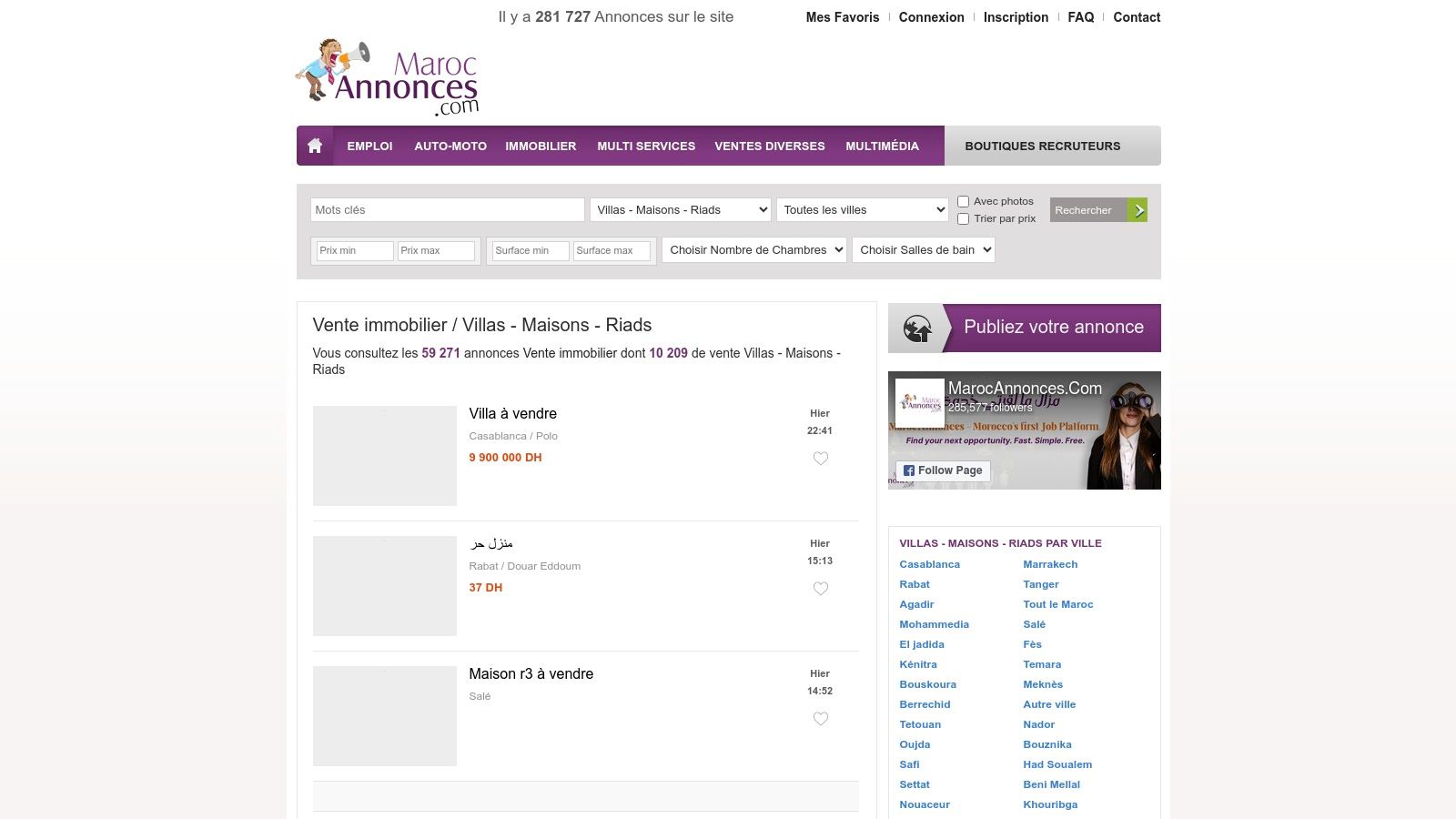Click the Maison r3 listing thumbnail
1456x819 pixels.
[x=385, y=716]
